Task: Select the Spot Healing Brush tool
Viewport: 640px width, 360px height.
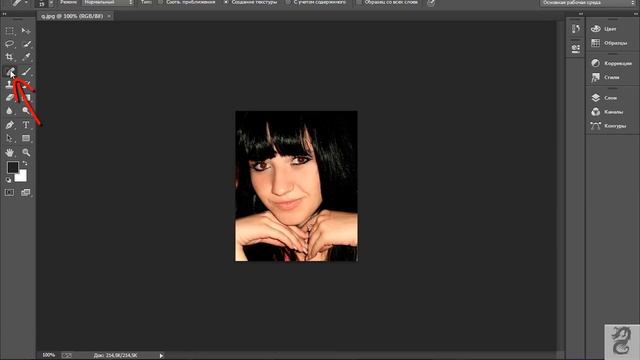Action: (x=9, y=72)
